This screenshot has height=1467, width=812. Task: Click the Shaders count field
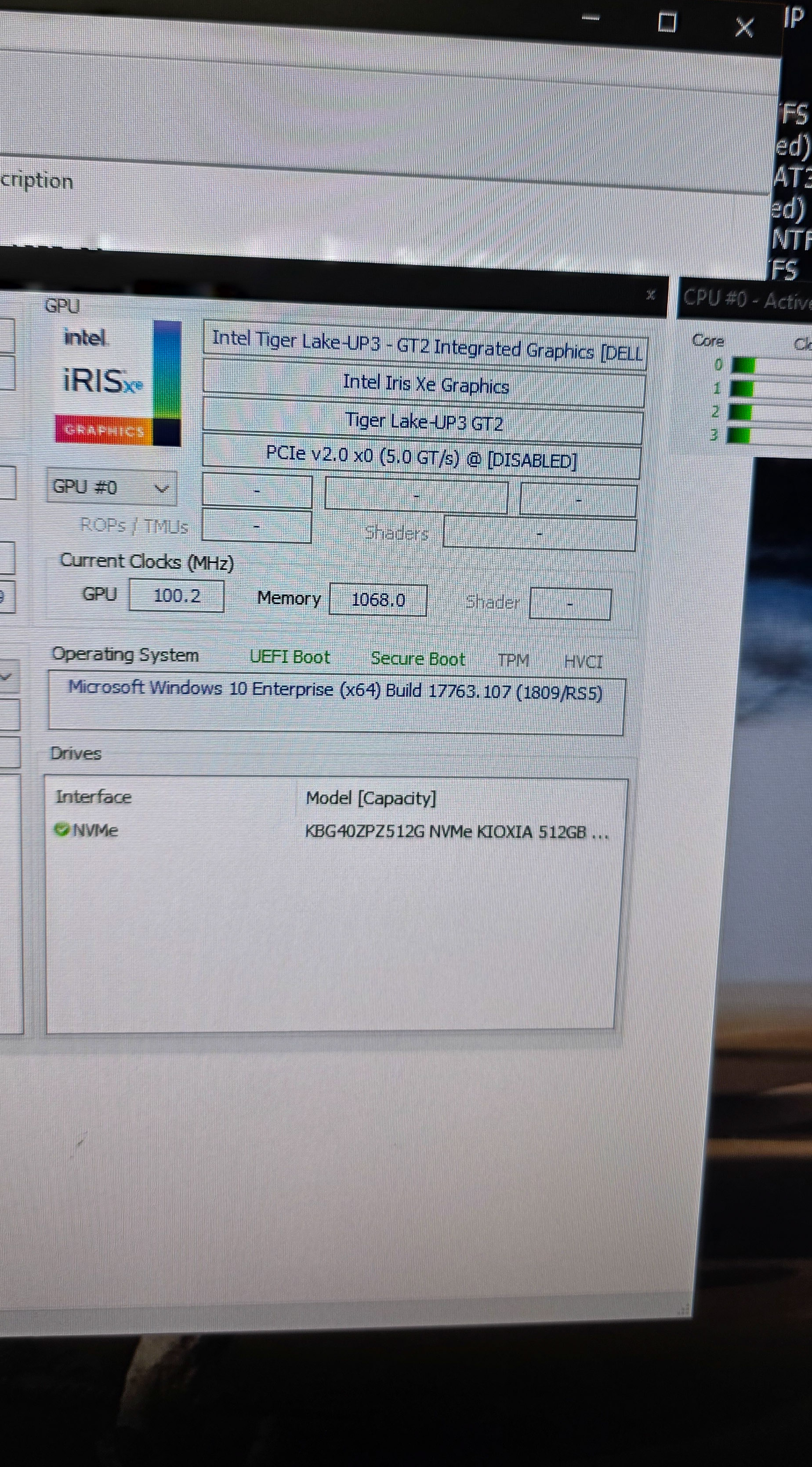[x=540, y=534]
